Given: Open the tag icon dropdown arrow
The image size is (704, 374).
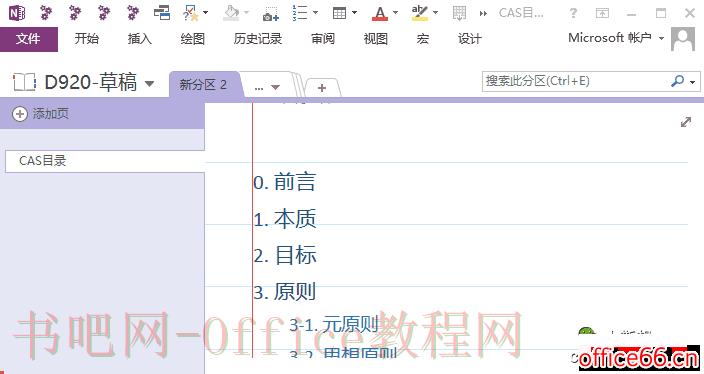Looking at the screenshot, I should click(x=206, y=13).
